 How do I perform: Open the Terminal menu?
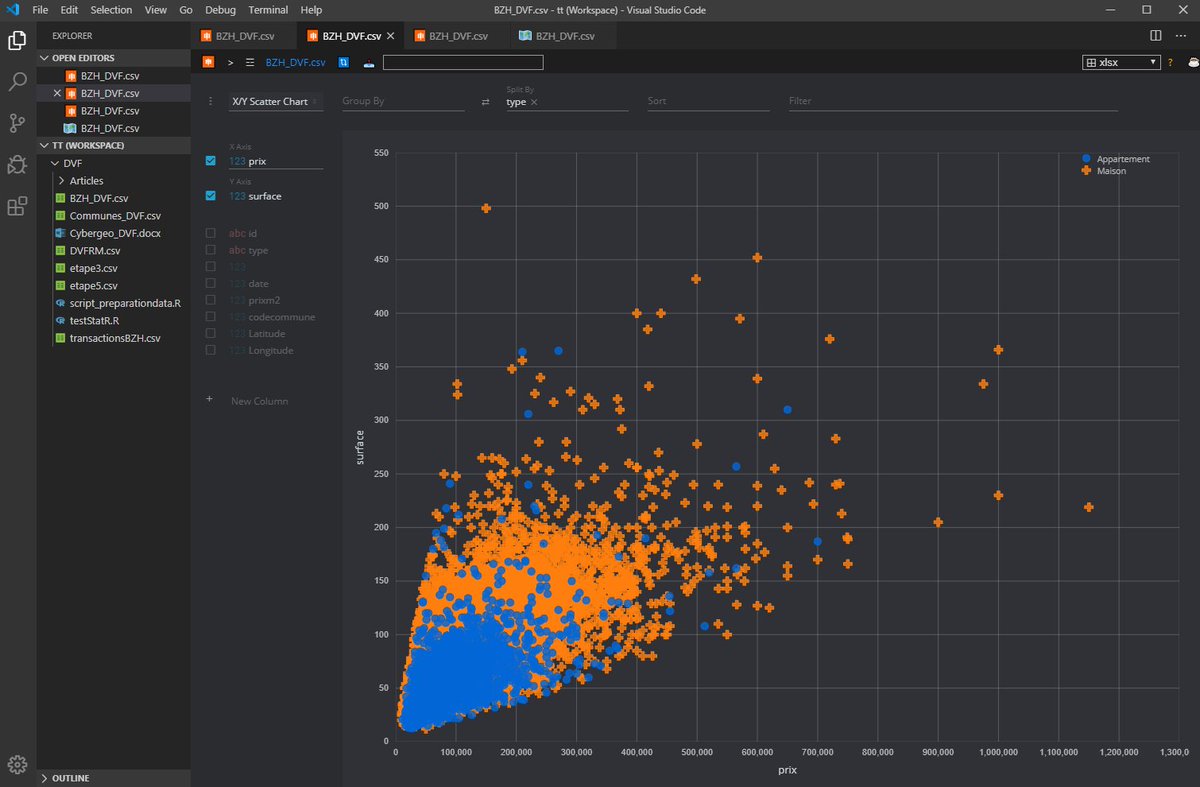(268, 9)
